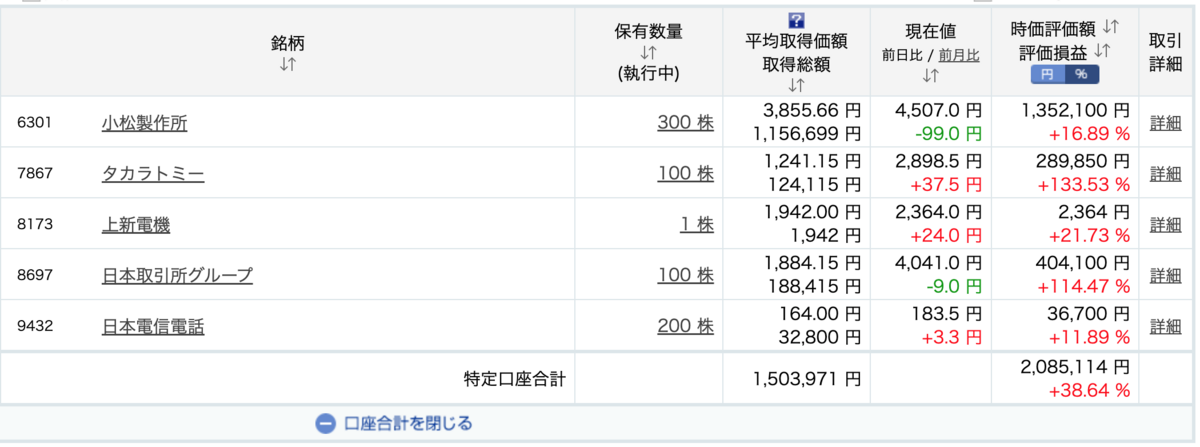Select stock code 8173
This screenshot has width=1200, height=447.
34,225
